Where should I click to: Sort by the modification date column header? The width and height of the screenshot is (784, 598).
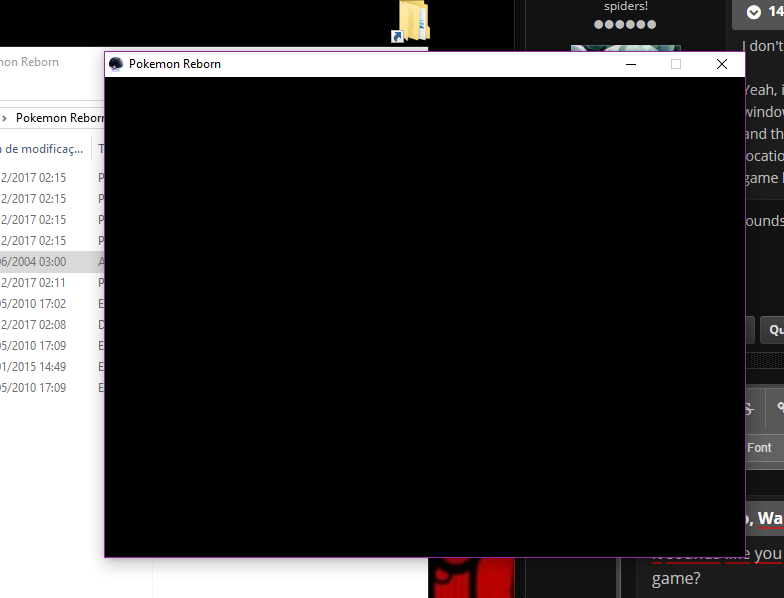(44, 148)
